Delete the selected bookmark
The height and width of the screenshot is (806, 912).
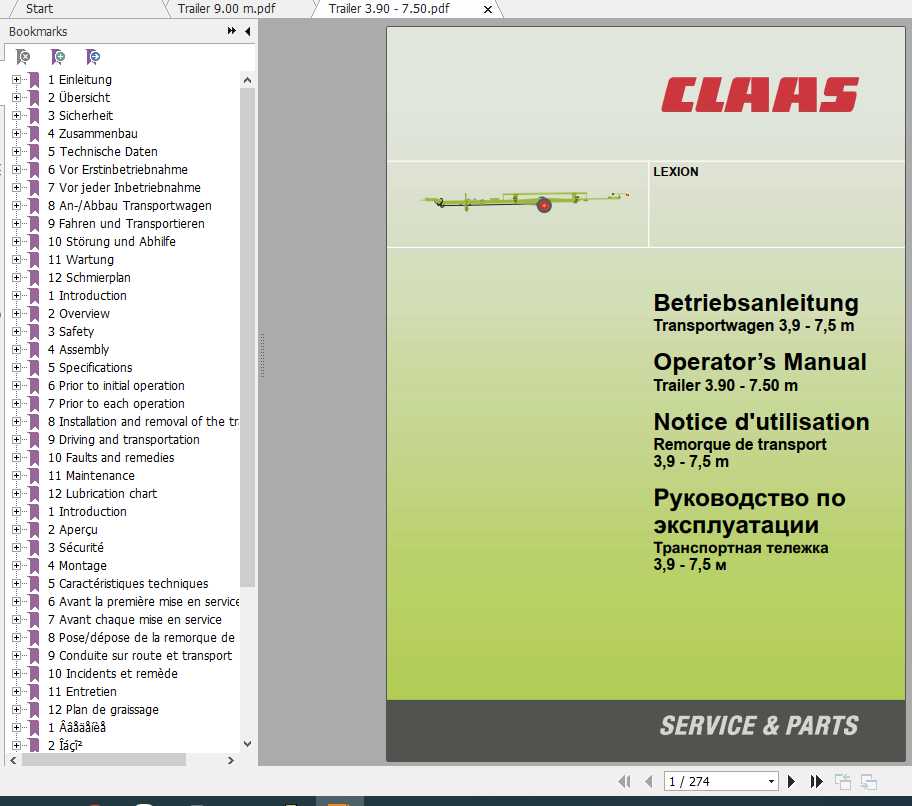pos(23,57)
